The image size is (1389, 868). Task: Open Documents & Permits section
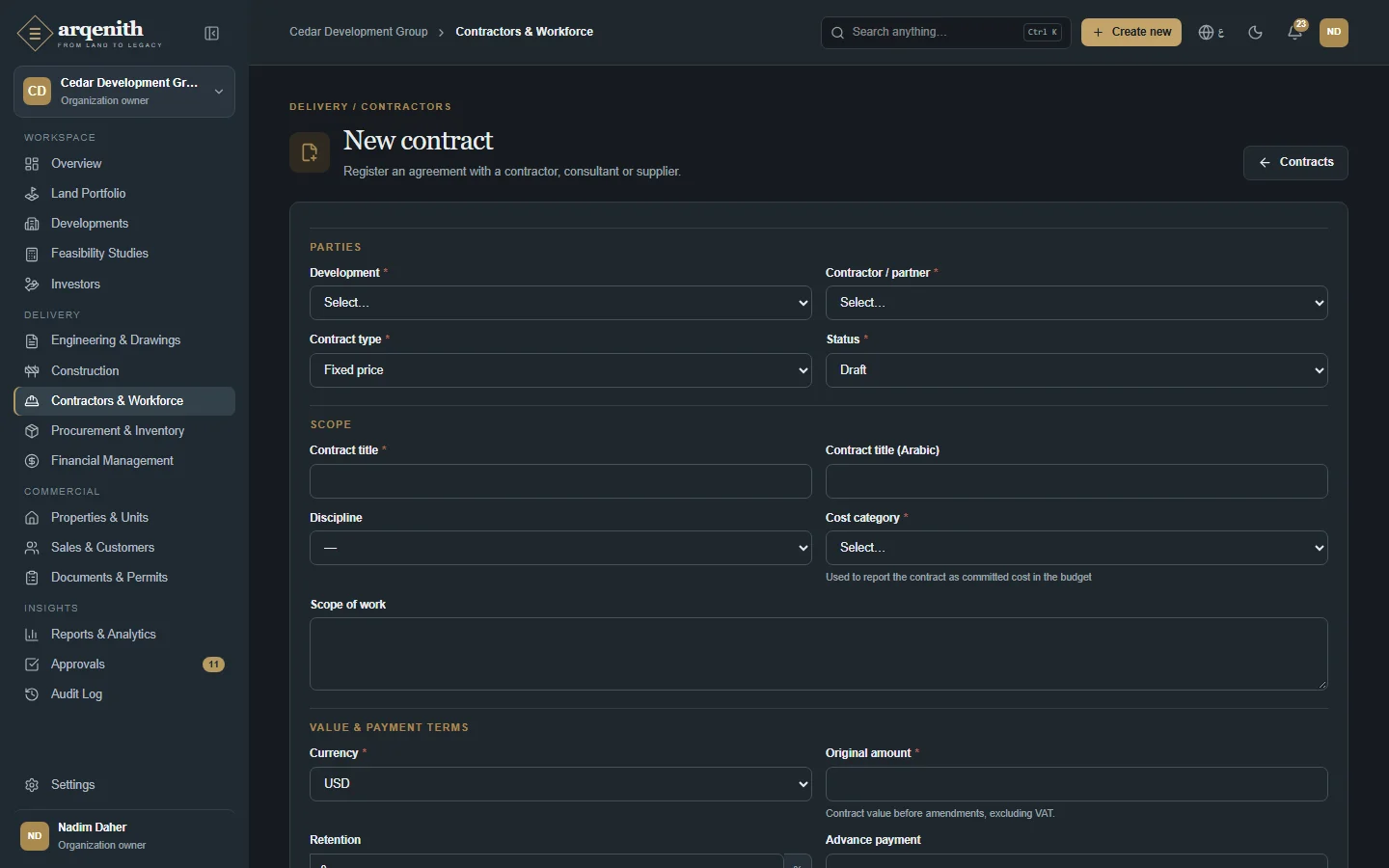click(x=124, y=578)
